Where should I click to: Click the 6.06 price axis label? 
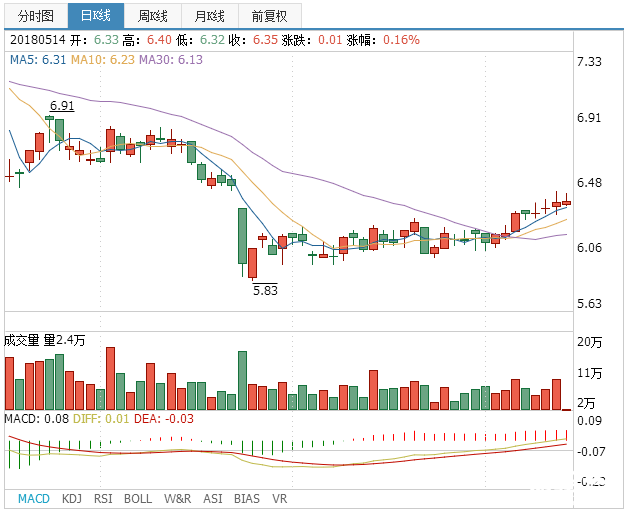(589, 247)
